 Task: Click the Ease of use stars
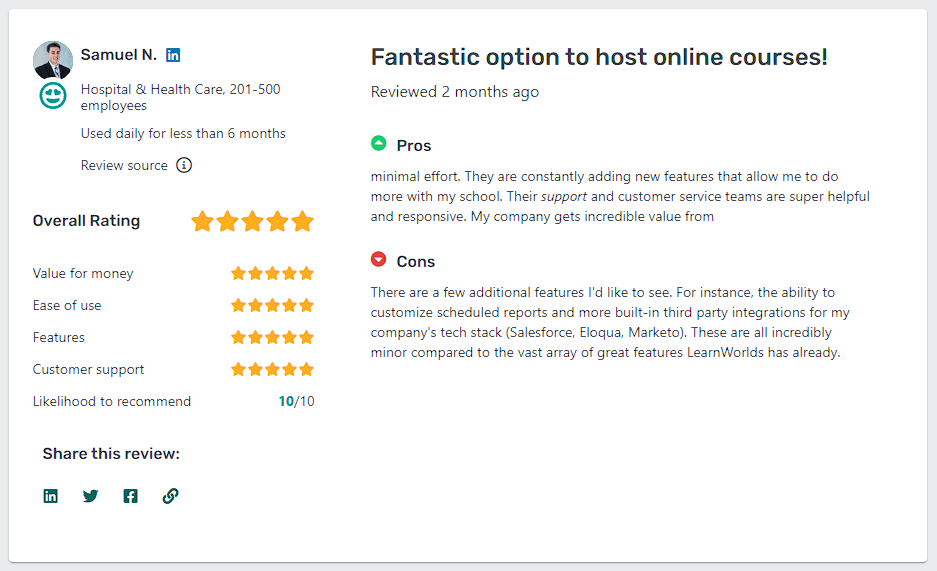[272, 305]
